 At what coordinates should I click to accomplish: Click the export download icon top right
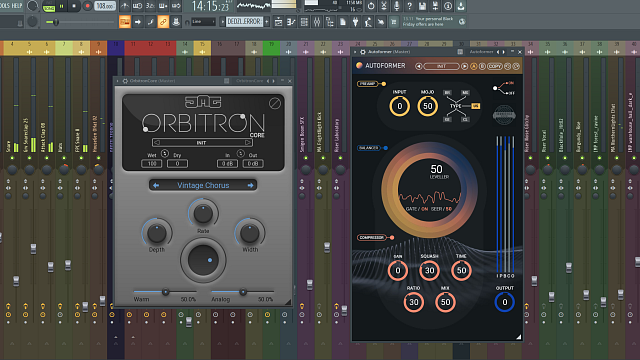[x=461, y=6]
